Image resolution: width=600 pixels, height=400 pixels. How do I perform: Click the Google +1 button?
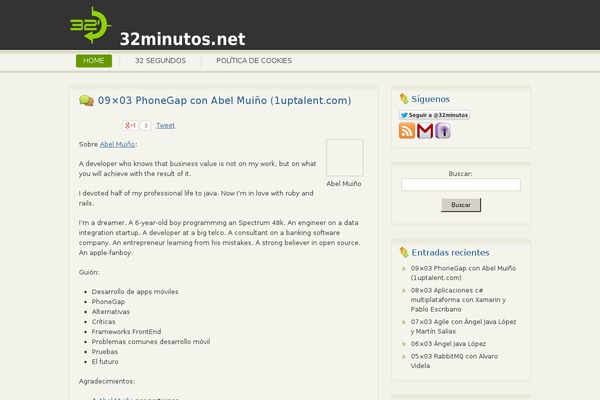pyautogui.click(x=130, y=125)
